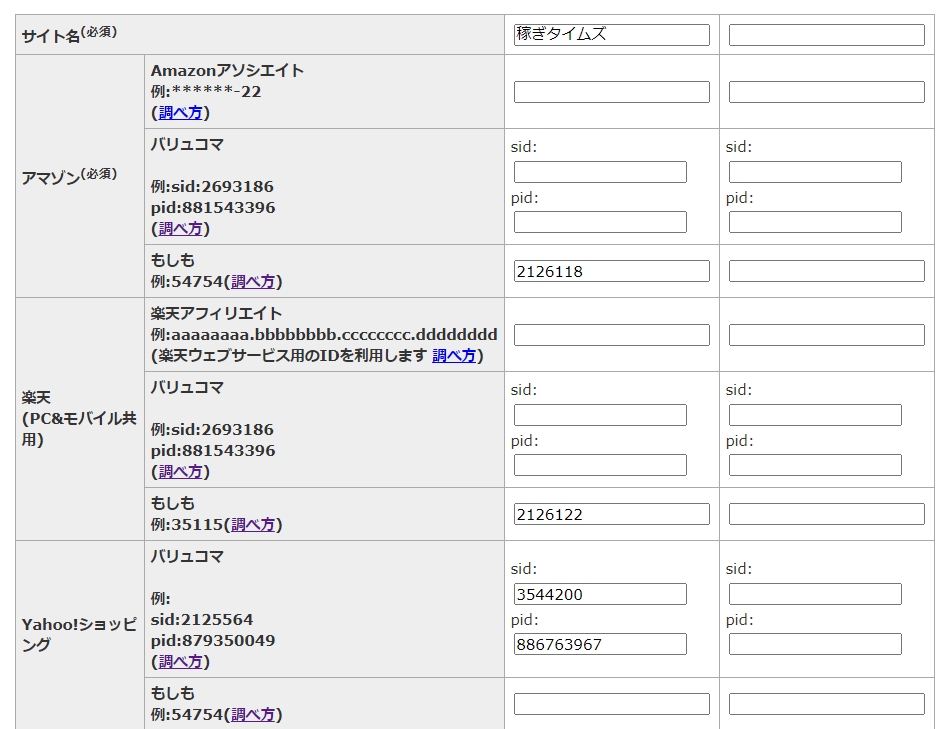Screen dimensions: 950x729
Task: Click the empty second-column site name field
Action: (826, 35)
